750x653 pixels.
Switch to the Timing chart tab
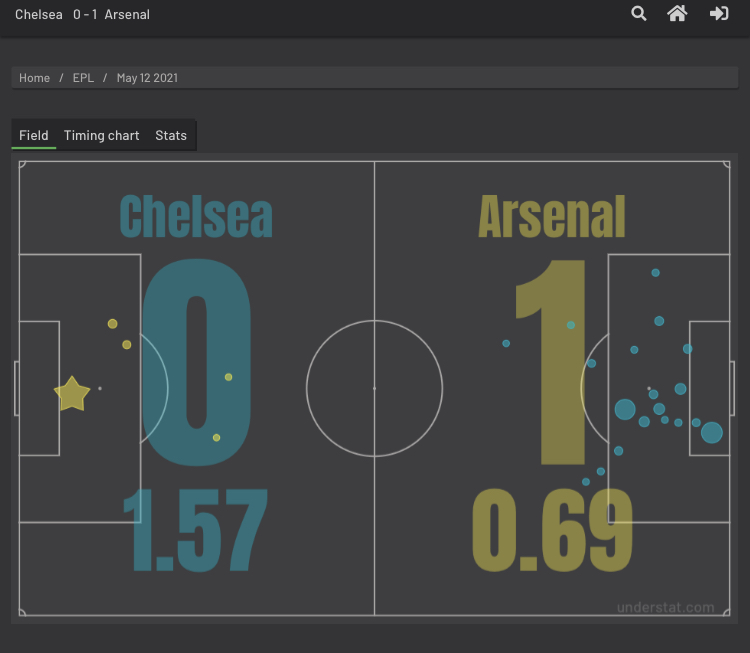pyautogui.click(x=101, y=135)
